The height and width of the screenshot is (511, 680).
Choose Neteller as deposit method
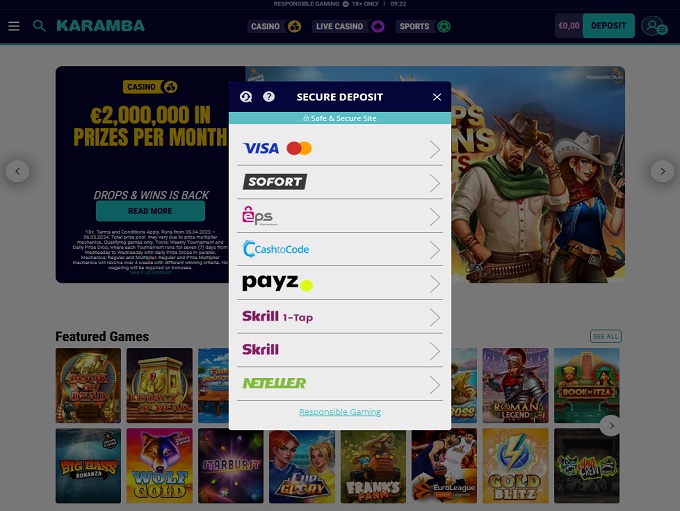pos(340,384)
